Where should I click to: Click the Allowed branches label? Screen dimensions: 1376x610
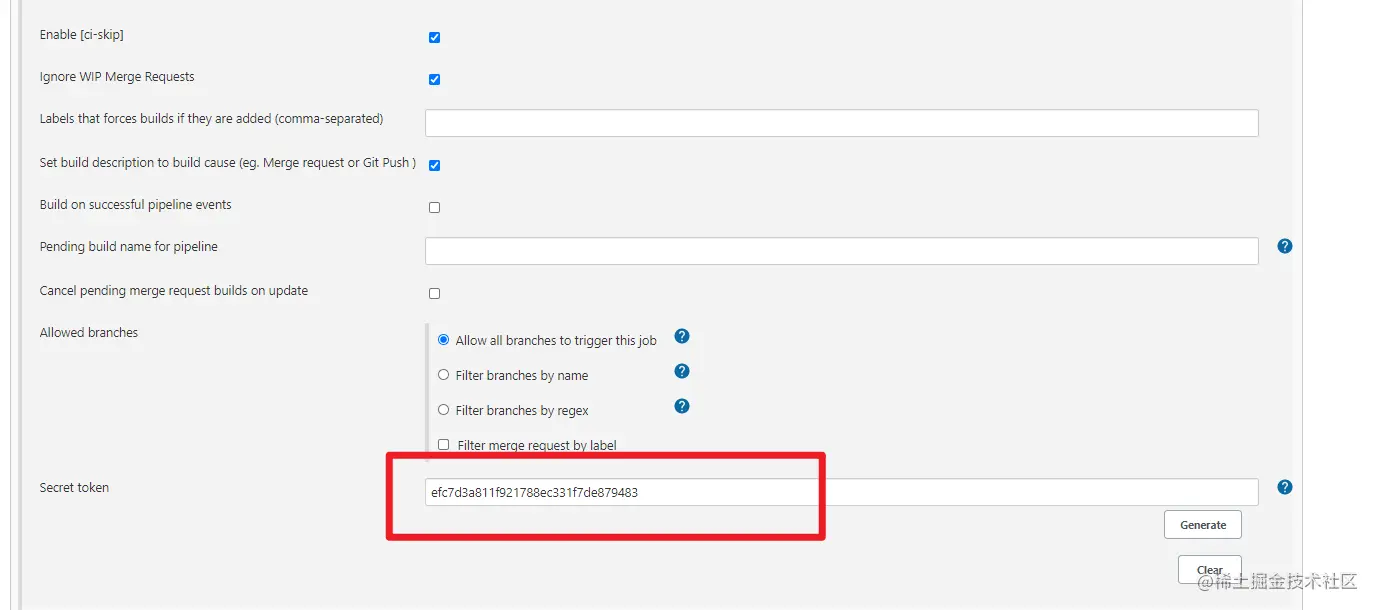[89, 333]
